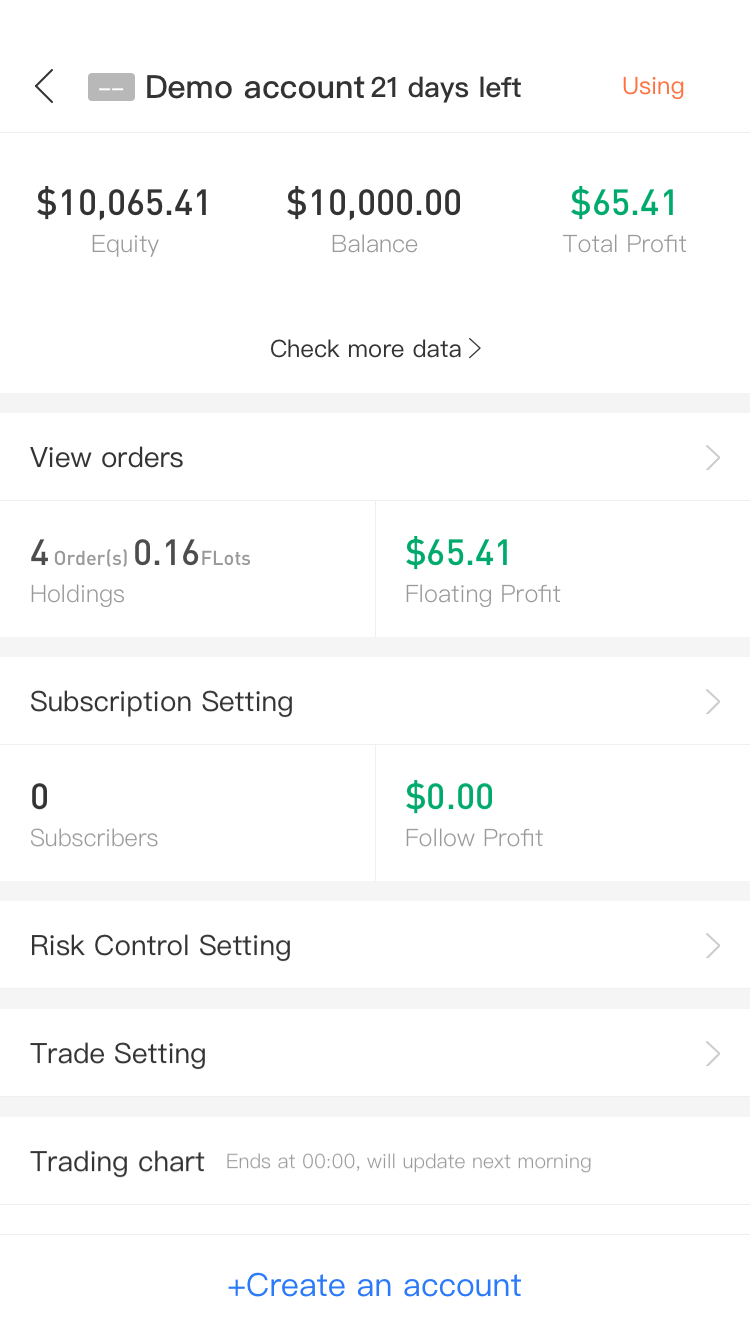Open the Subscription Setting row
The height and width of the screenshot is (1334, 750).
pos(375,701)
